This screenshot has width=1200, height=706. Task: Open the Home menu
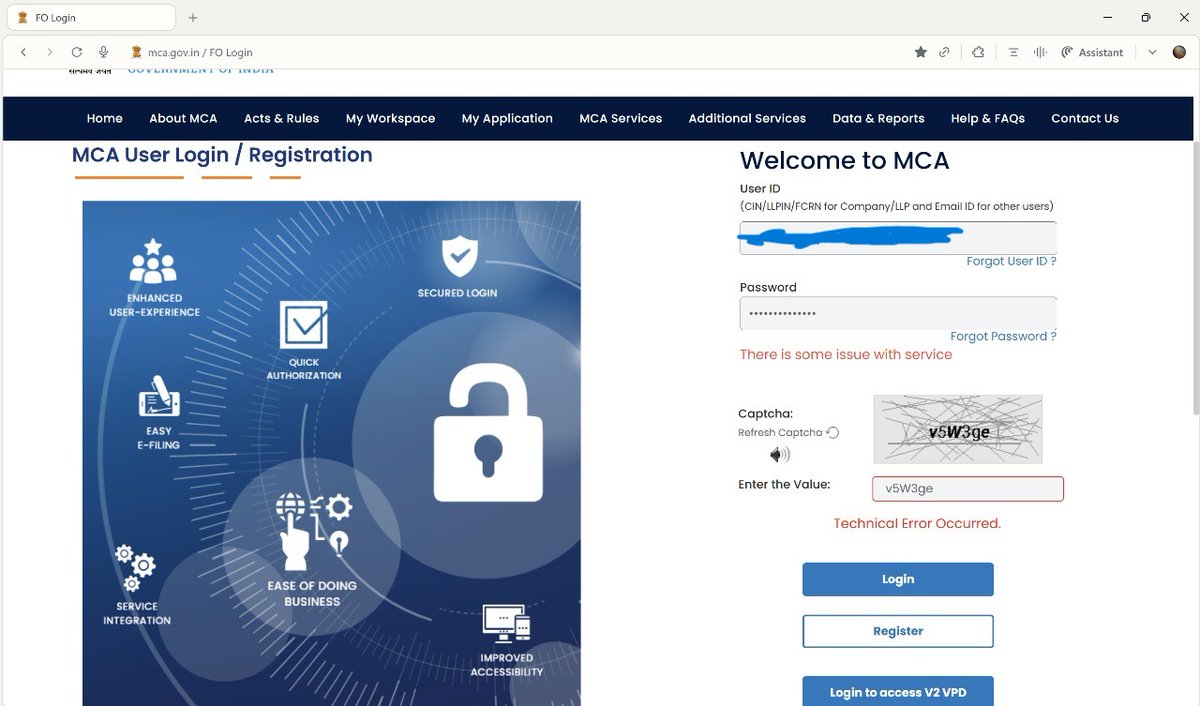[x=105, y=118]
